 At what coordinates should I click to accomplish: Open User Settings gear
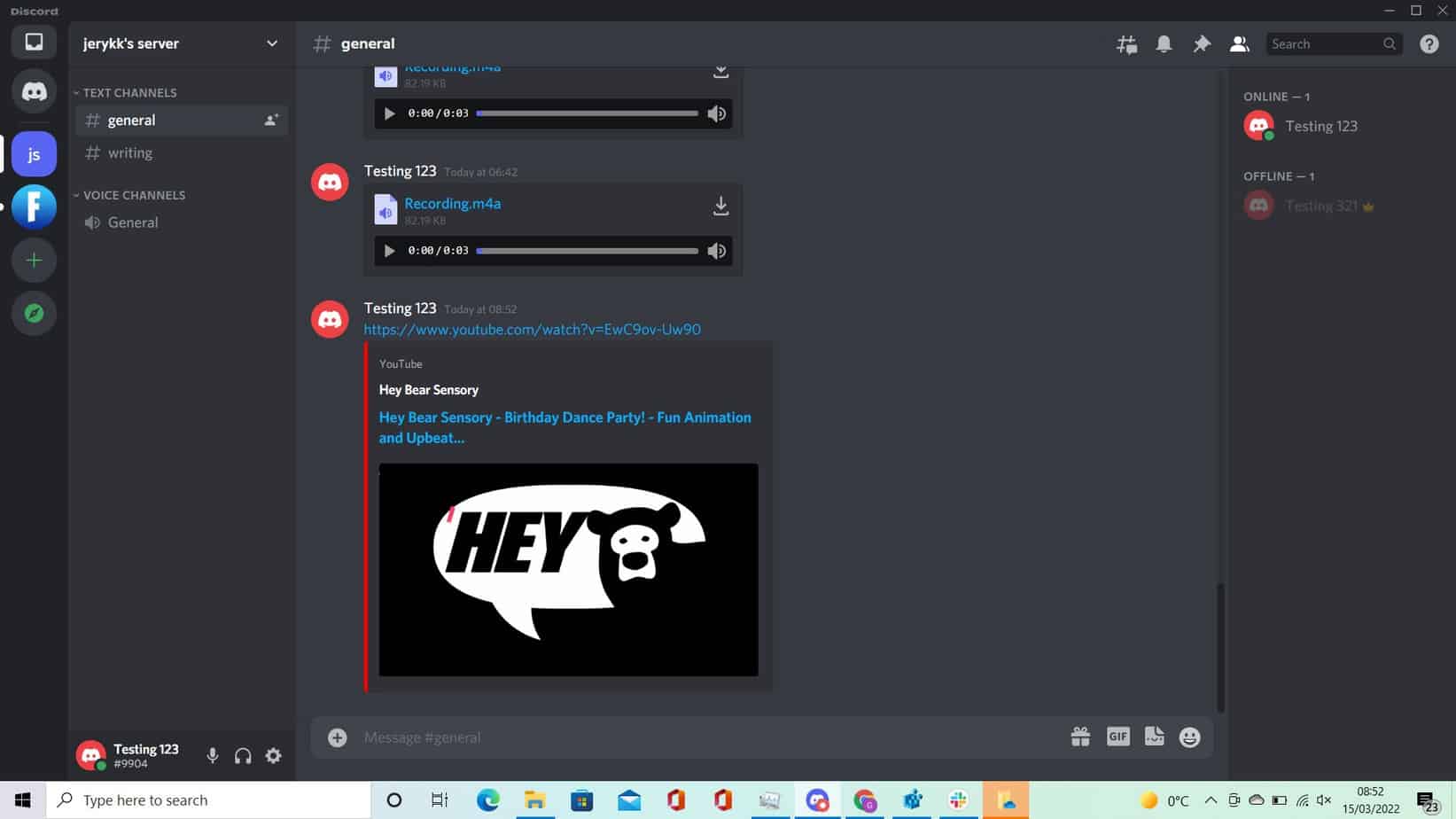coord(274,756)
